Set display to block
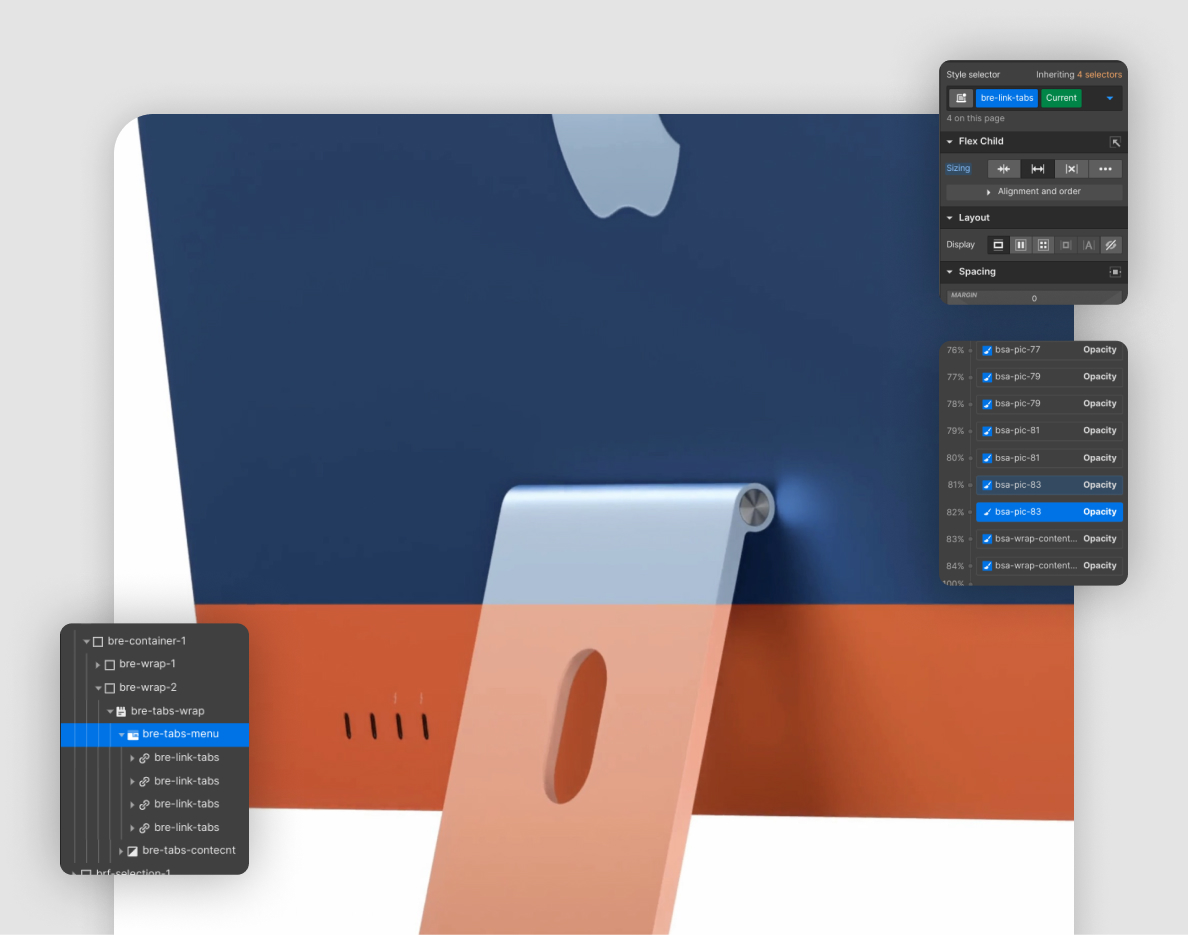This screenshot has height=935, width=1189. coord(998,245)
